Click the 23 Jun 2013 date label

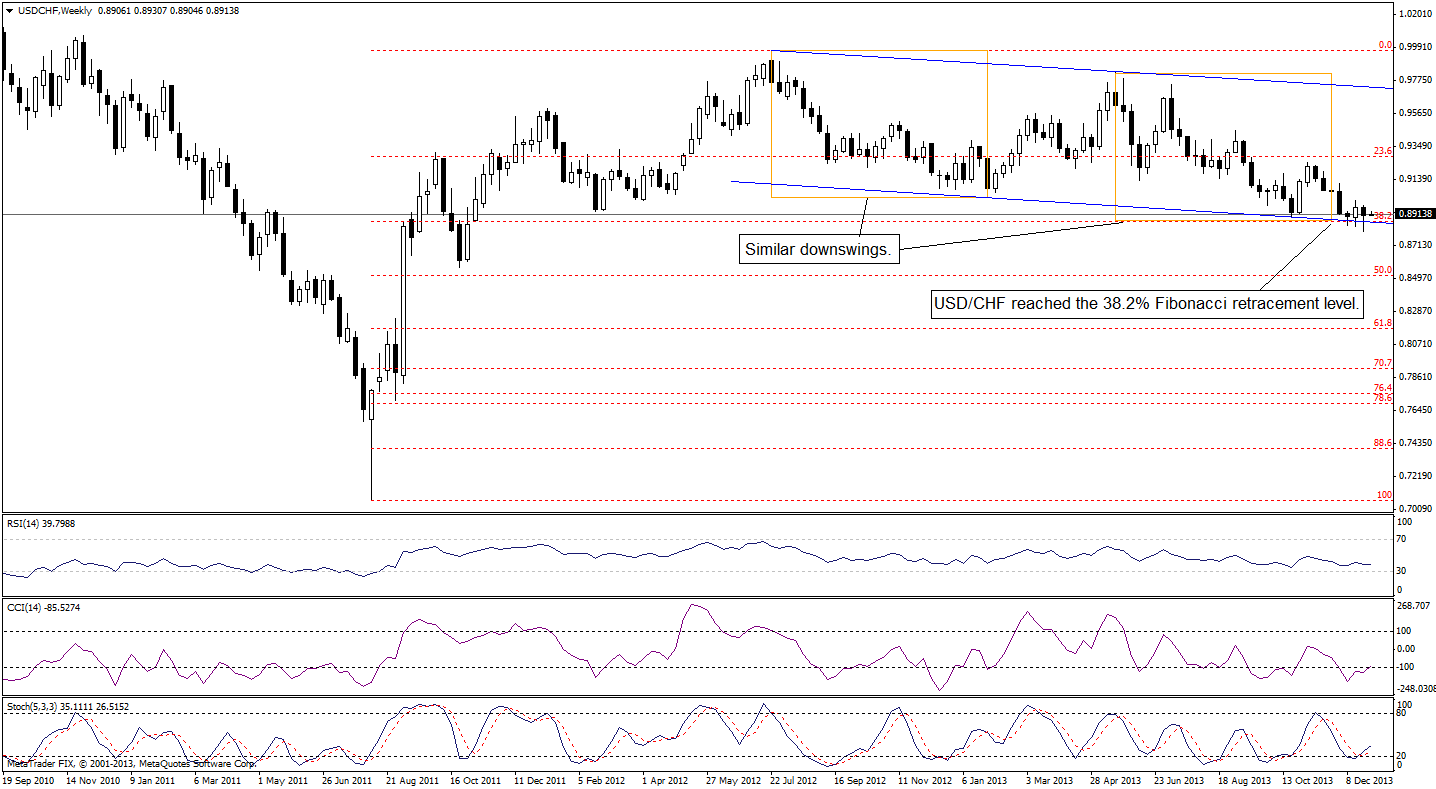(x=1179, y=779)
